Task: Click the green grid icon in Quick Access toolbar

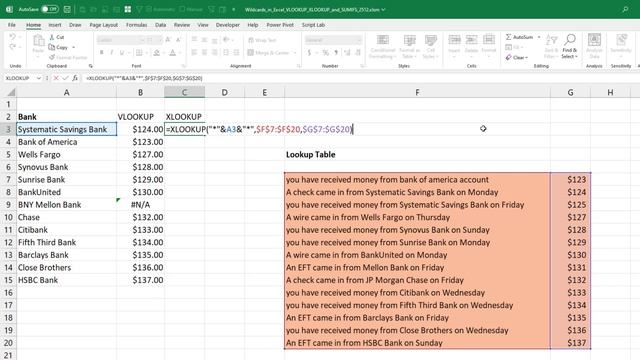Action: pyautogui.click(x=128, y=9)
